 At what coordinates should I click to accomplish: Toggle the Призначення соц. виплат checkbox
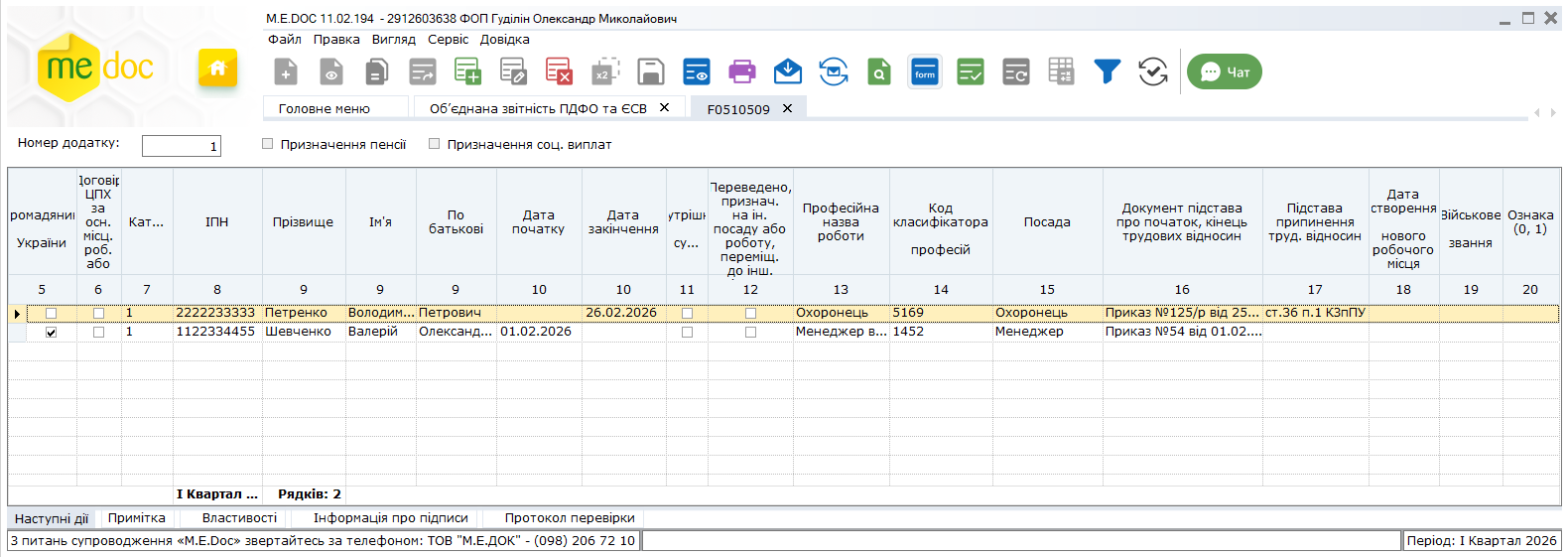[x=434, y=144]
